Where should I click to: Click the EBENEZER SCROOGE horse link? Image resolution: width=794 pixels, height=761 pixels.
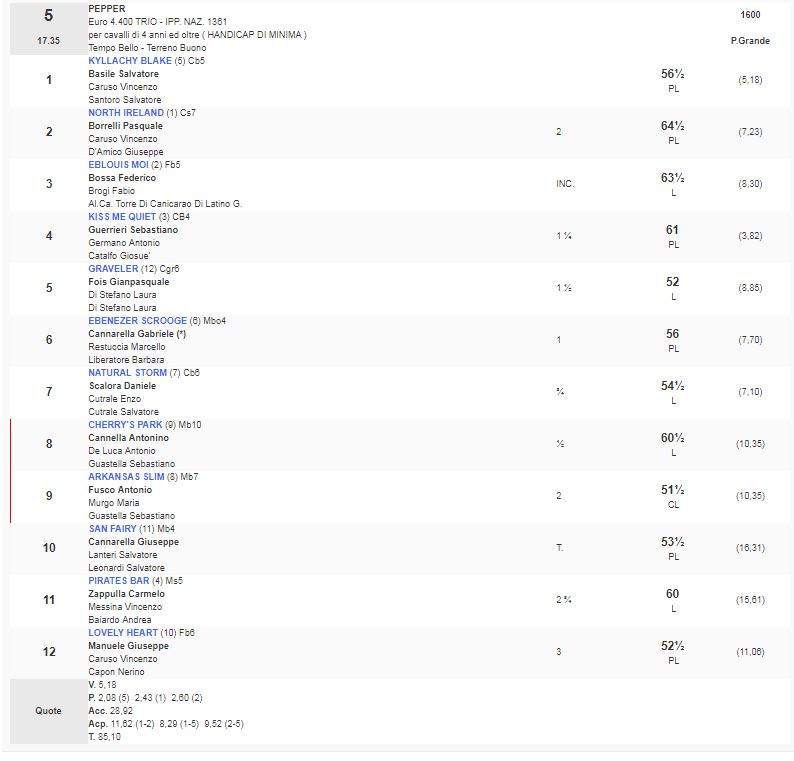click(137, 321)
